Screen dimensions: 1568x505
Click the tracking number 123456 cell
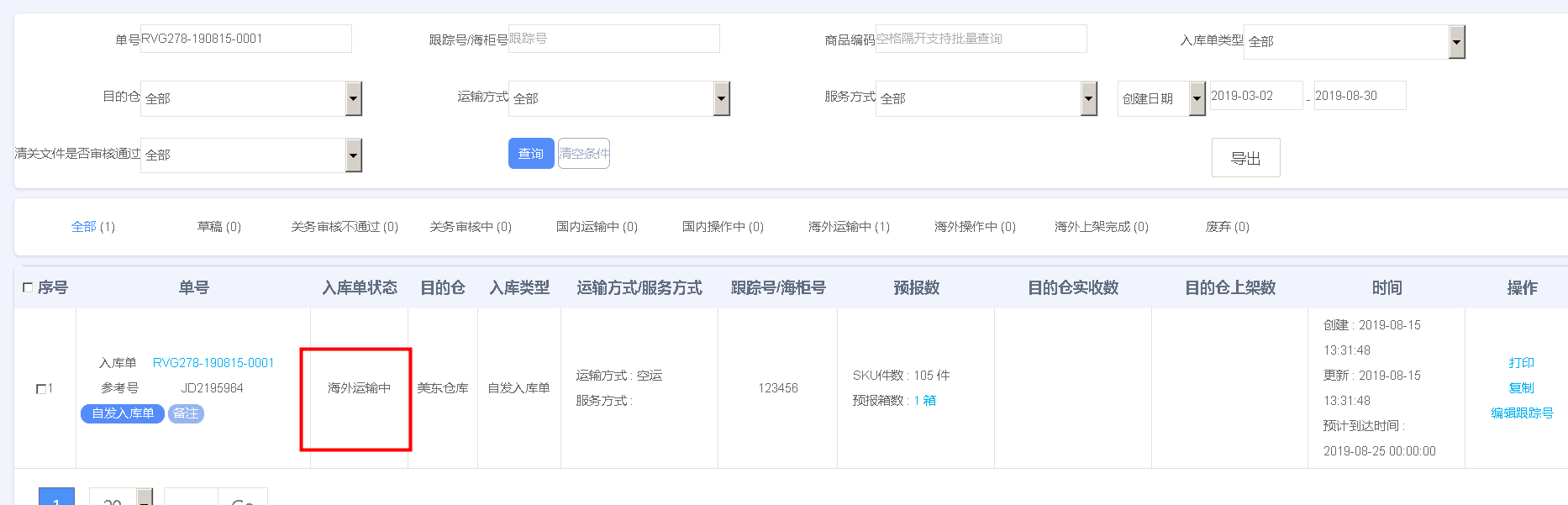[x=778, y=388]
